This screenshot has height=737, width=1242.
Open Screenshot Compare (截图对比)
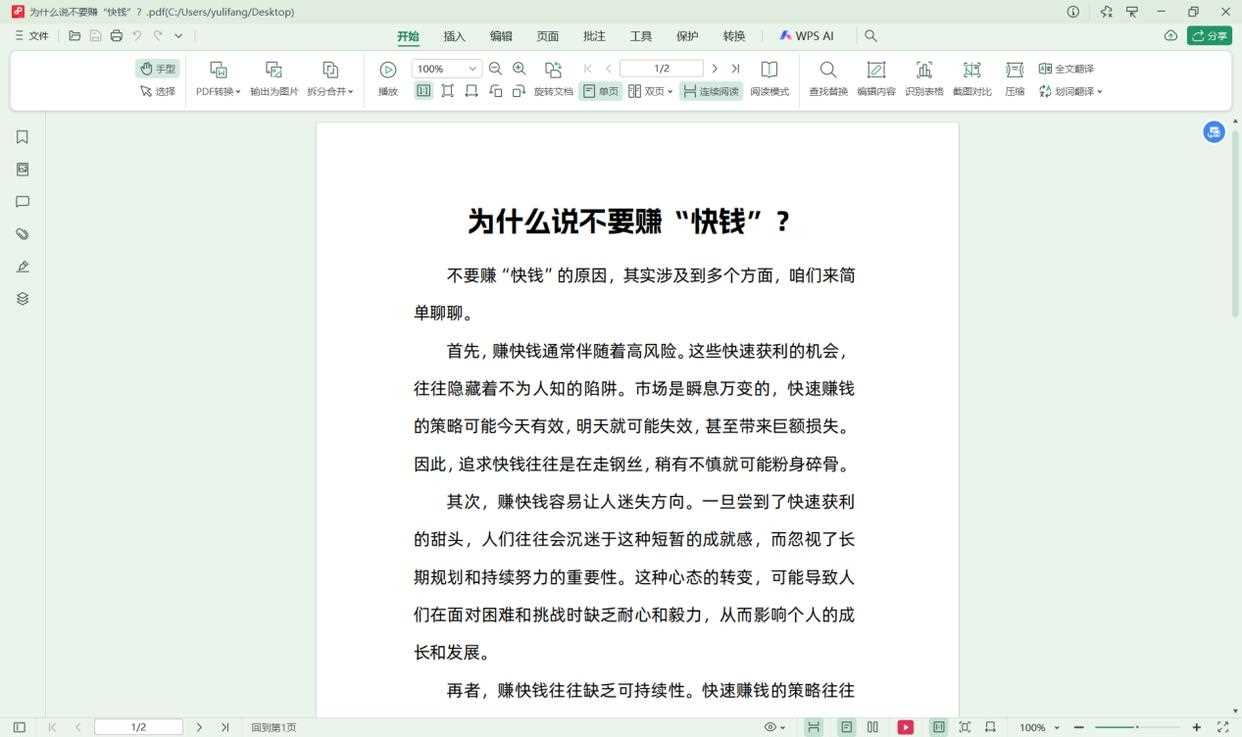point(972,78)
